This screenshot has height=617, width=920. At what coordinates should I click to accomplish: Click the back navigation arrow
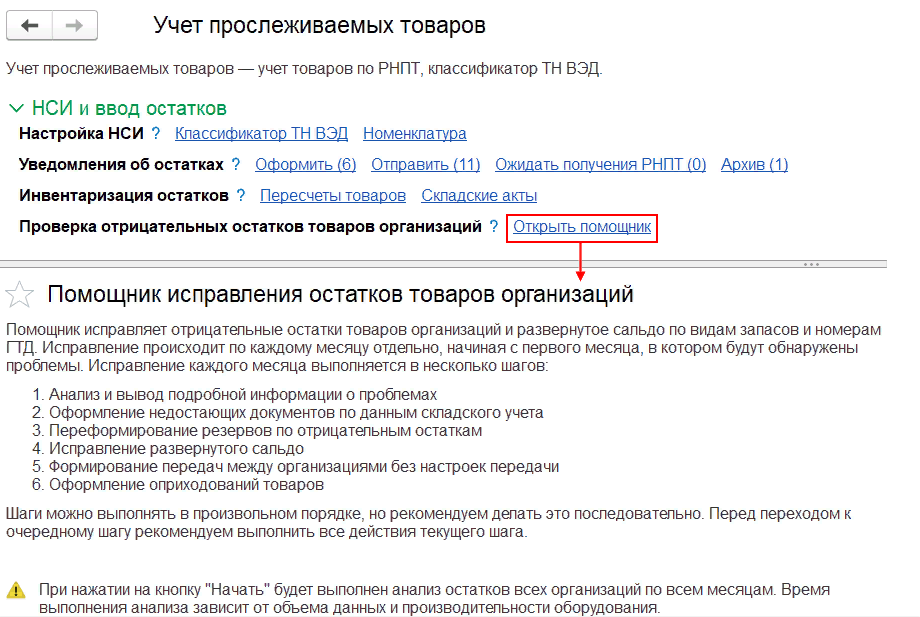tap(30, 26)
